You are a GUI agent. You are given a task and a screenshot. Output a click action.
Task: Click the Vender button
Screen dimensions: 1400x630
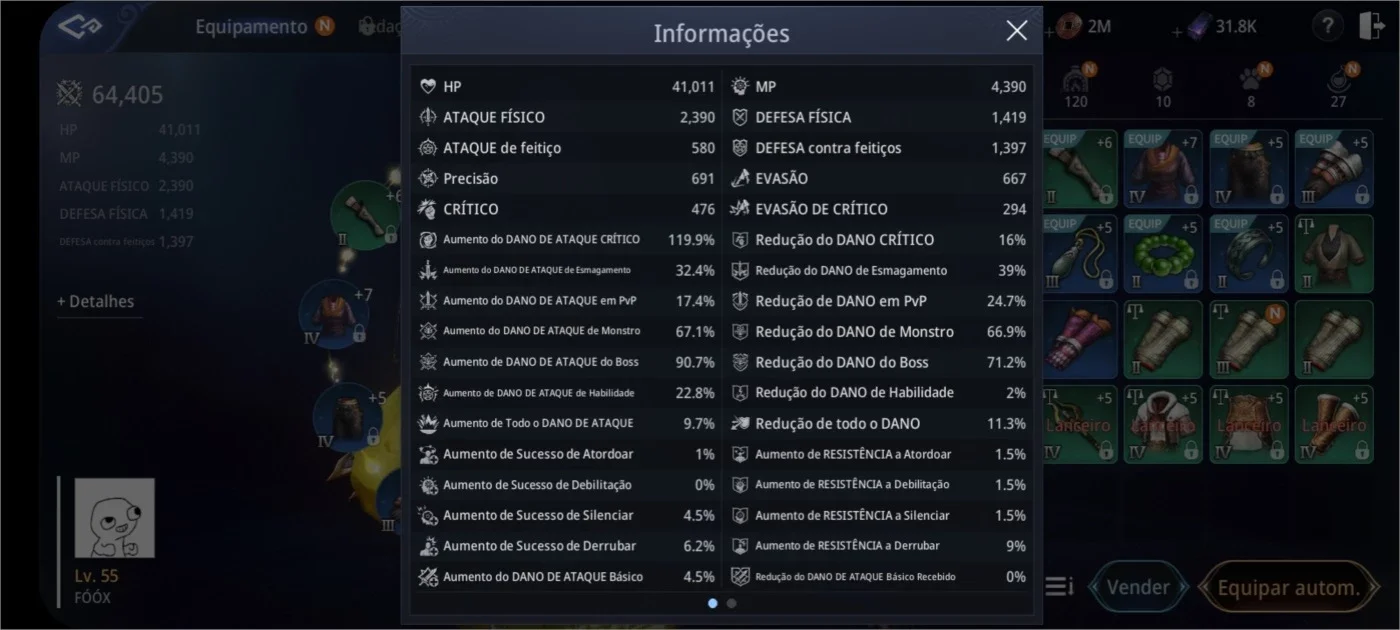[1138, 587]
